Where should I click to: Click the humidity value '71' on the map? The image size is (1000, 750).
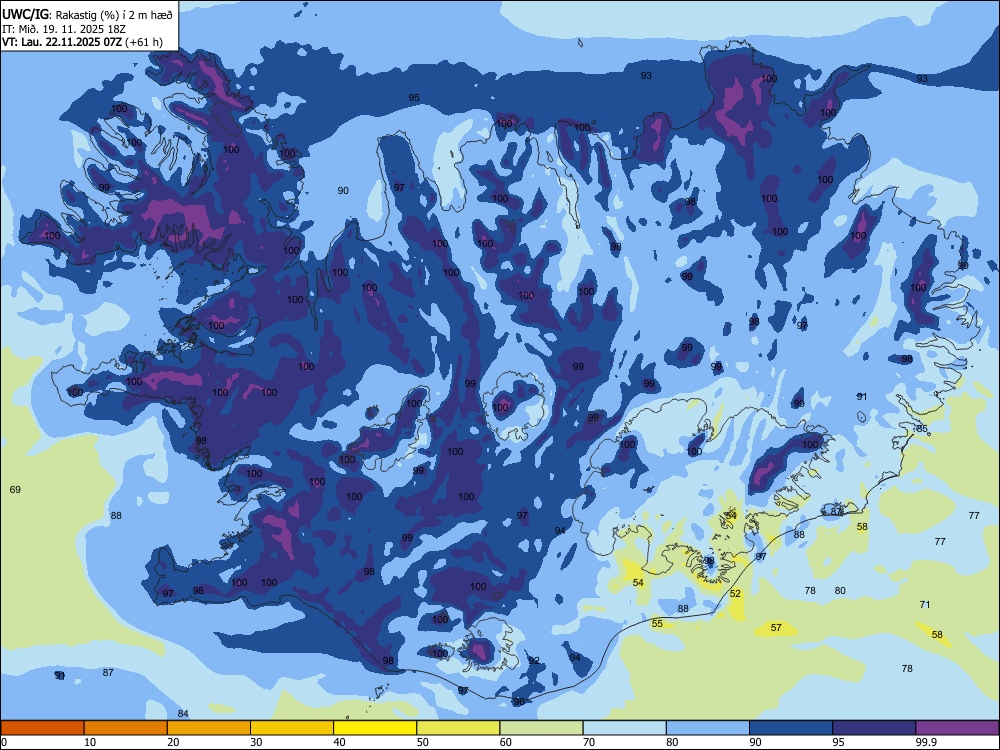click(925, 605)
